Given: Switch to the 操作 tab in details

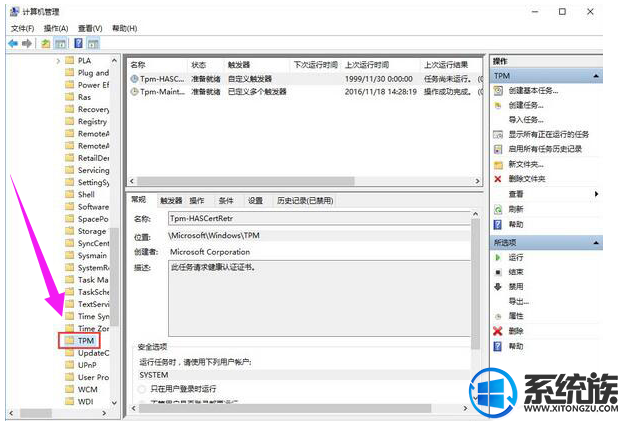Looking at the screenshot, I should [x=197, y=201].
